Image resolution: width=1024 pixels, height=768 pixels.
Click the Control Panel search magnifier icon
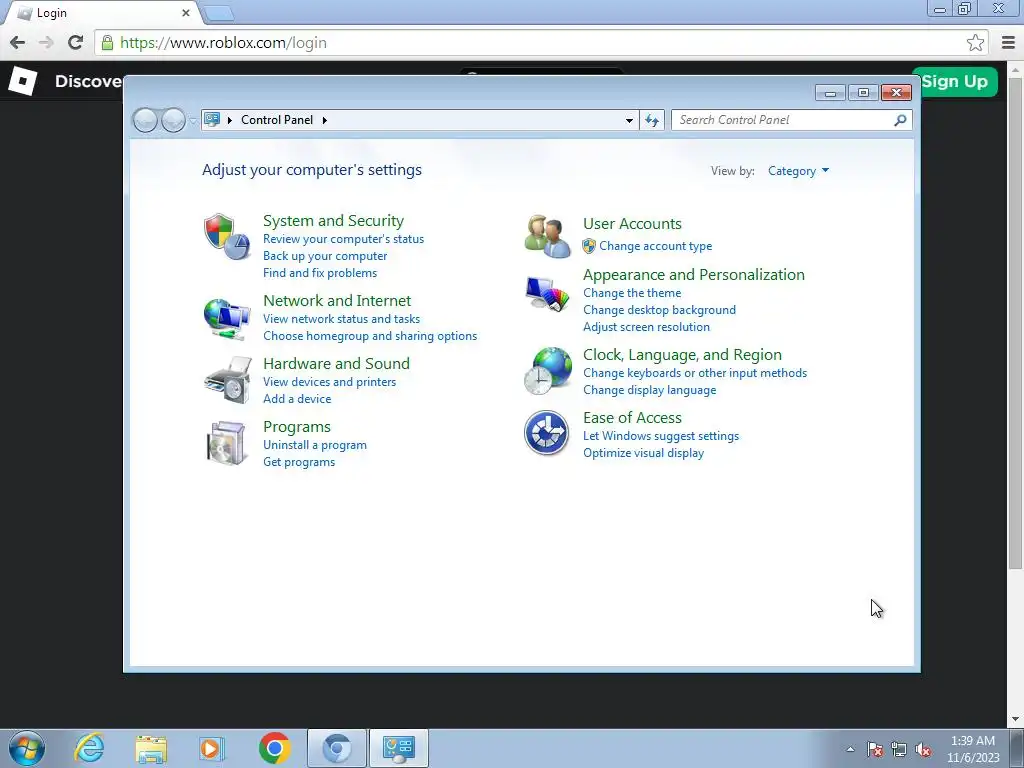(x=900, y=120)
